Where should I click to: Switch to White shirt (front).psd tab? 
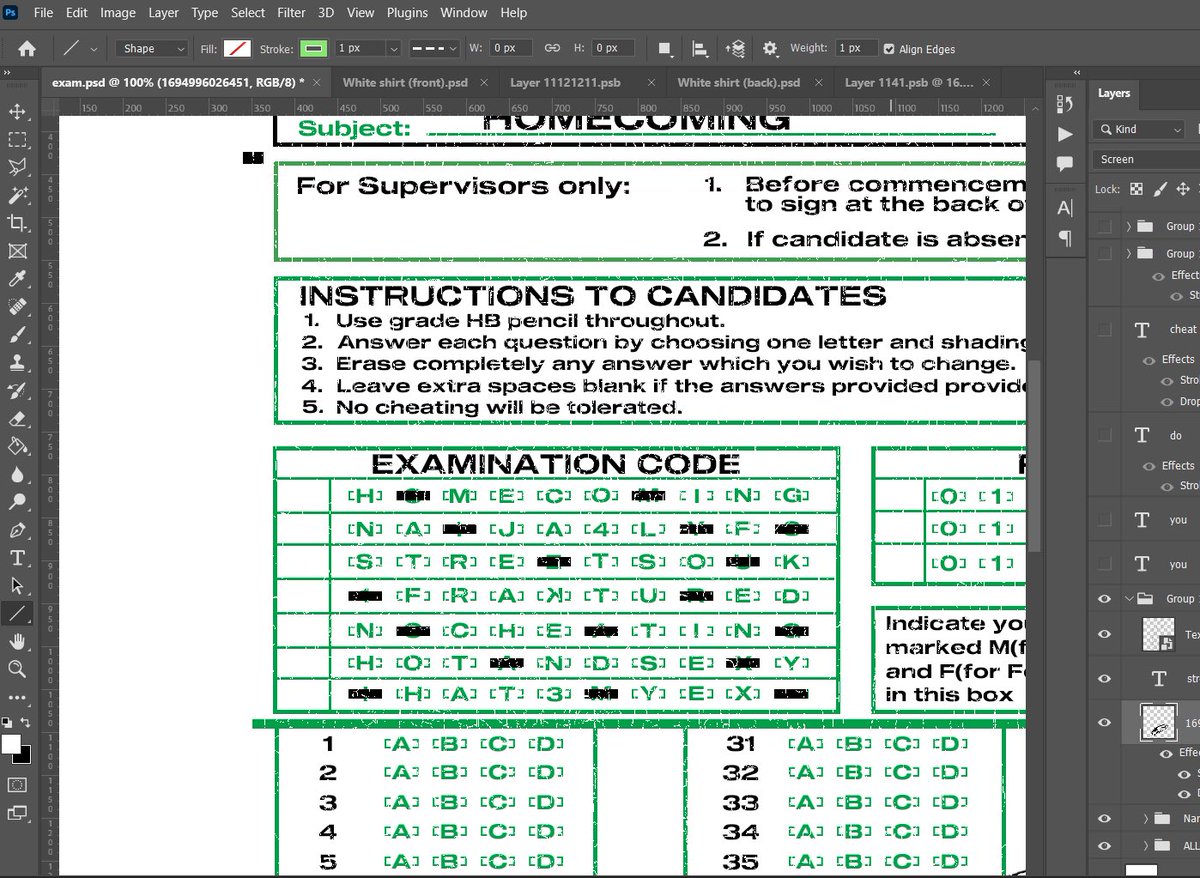(405, 82)
